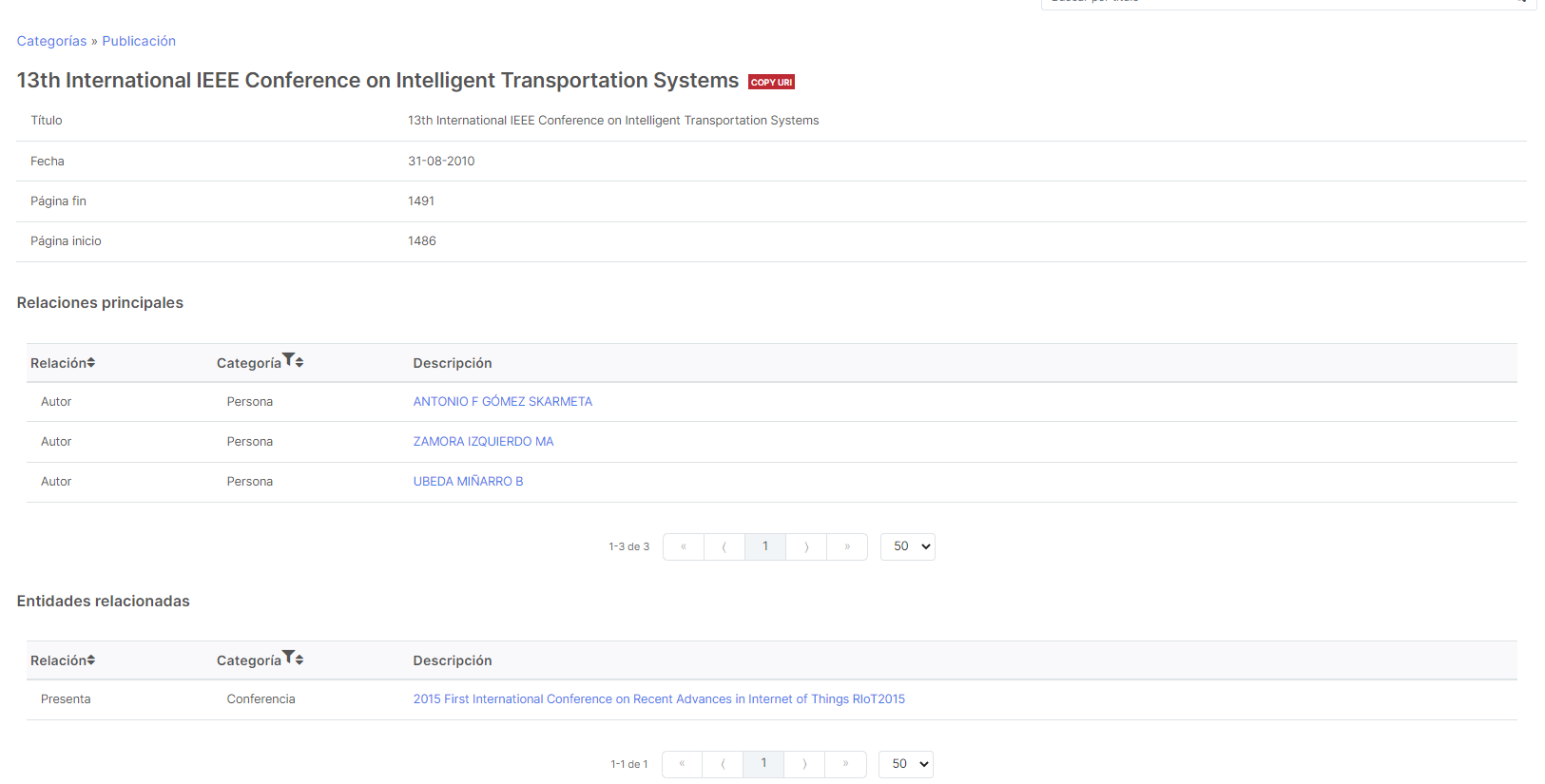Sort by Categoría in Entidades relacionadas table

[x=299, y=660]
